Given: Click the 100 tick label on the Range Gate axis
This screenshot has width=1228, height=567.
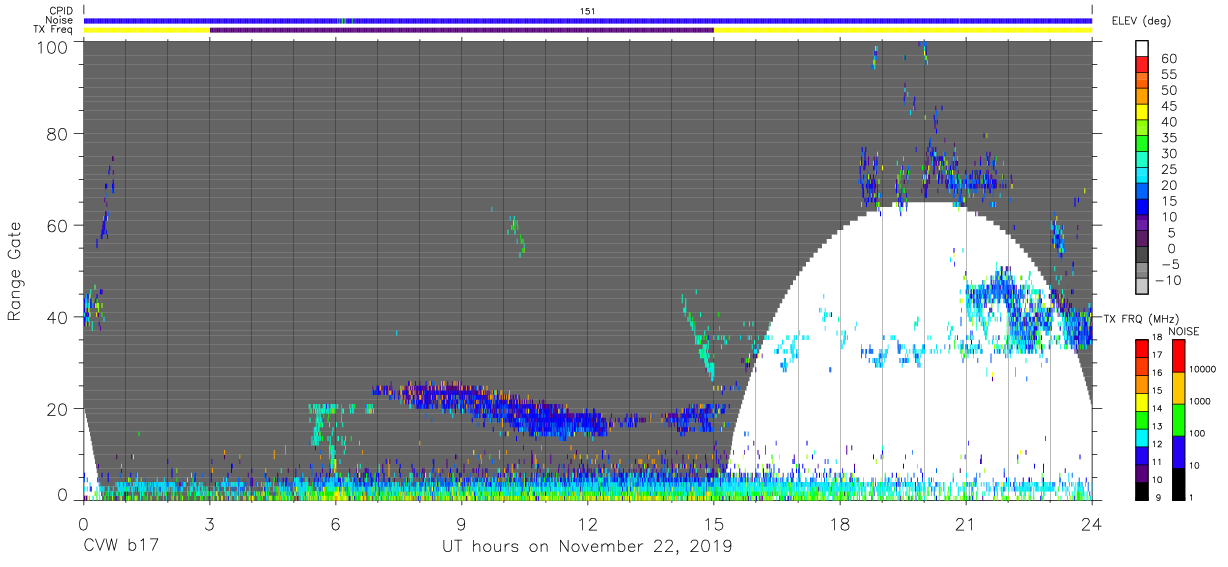Looking at the screenshot, I should (x=54, y=47).
